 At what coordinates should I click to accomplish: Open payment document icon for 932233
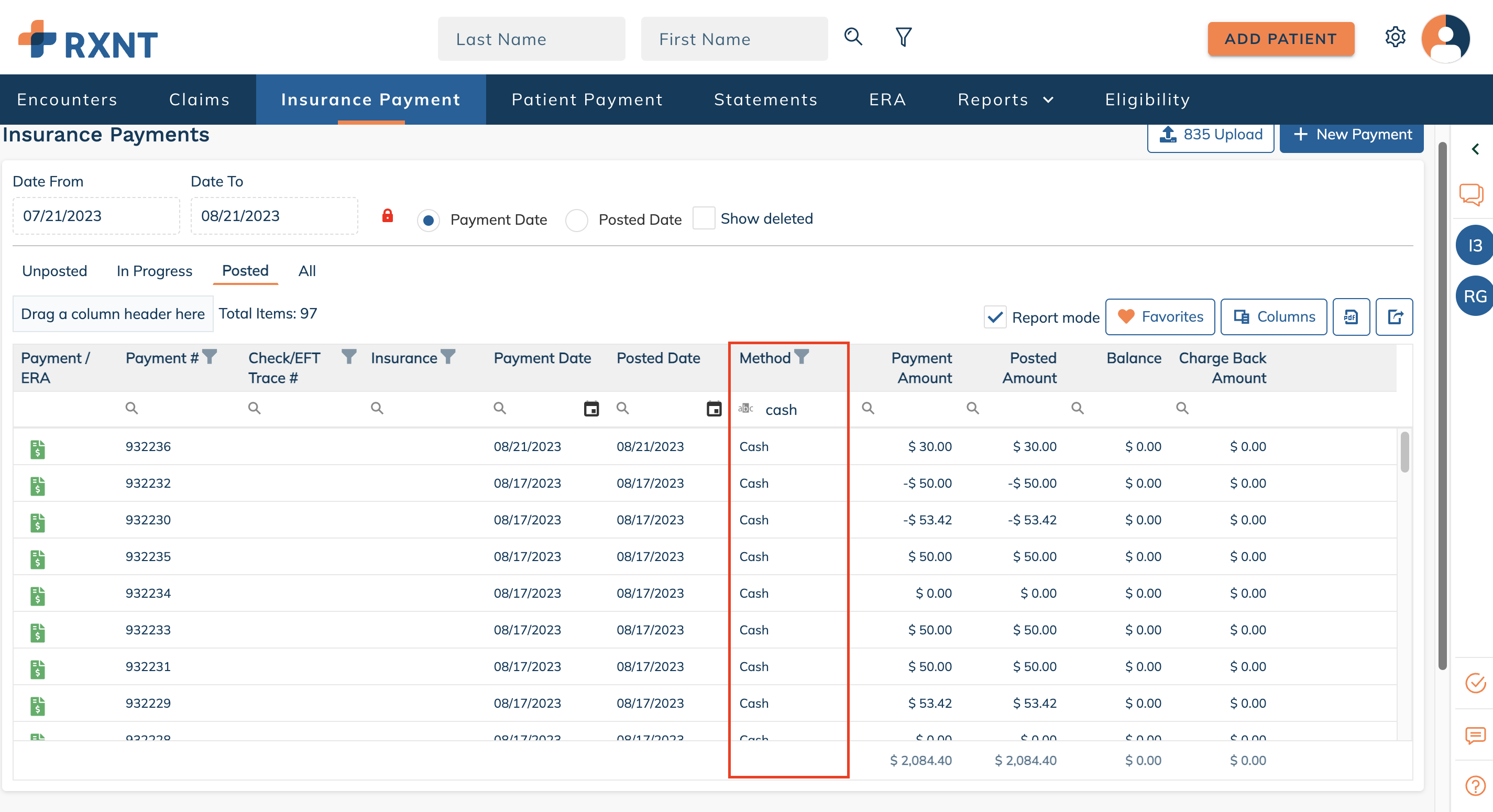coord(38,632)
